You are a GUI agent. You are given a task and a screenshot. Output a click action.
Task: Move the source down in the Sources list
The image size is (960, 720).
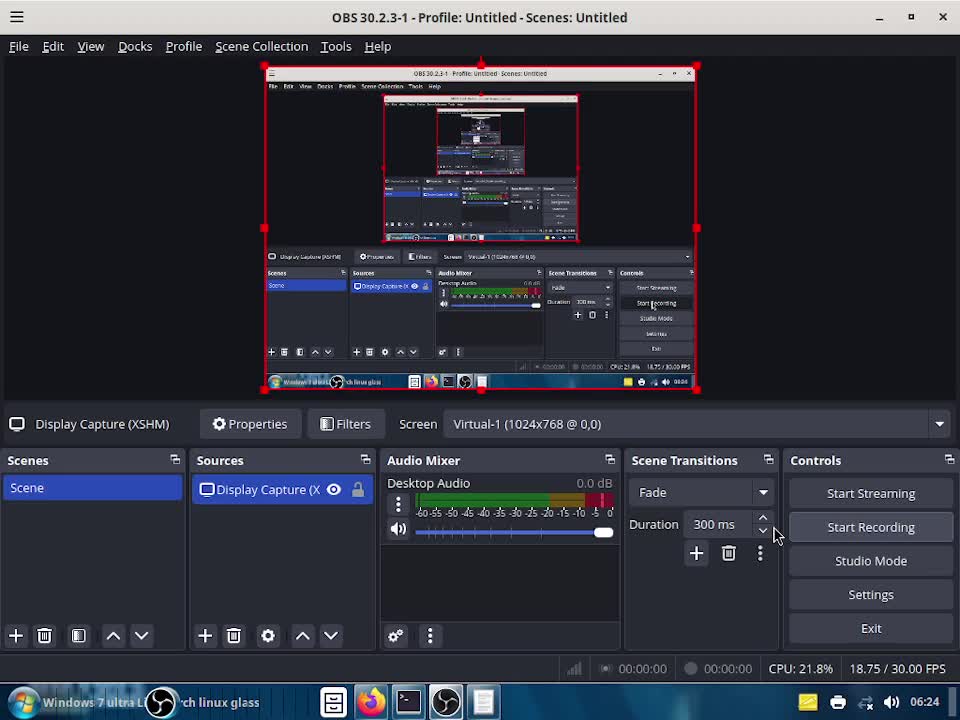tap(331, 636)
